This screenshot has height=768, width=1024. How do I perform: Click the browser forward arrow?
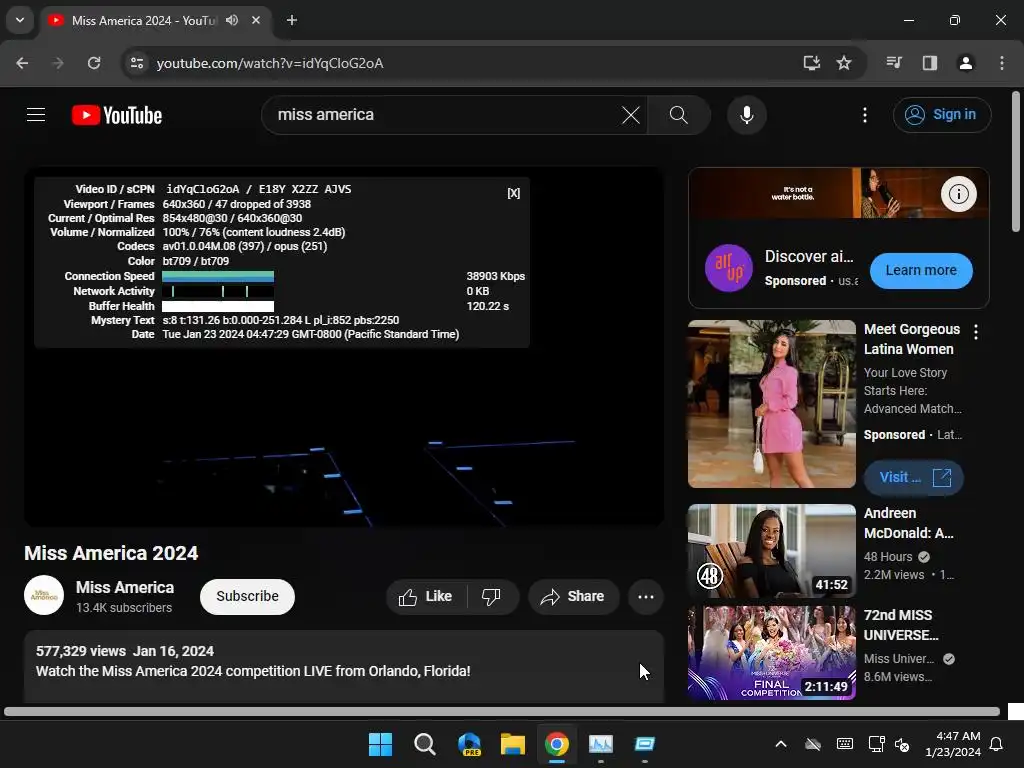[x=58, y=63]
